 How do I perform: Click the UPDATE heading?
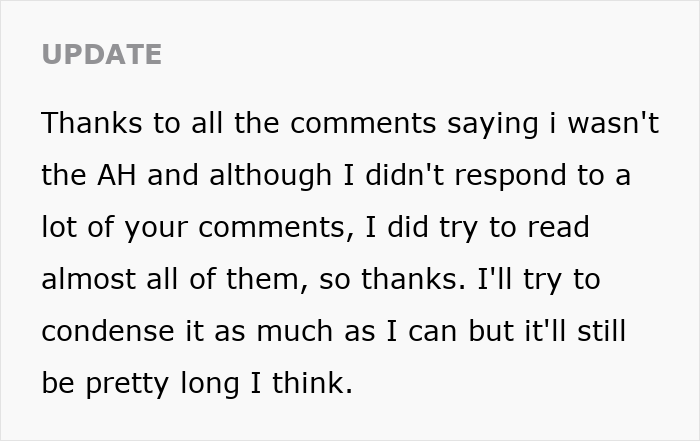(x=101, y=54)
